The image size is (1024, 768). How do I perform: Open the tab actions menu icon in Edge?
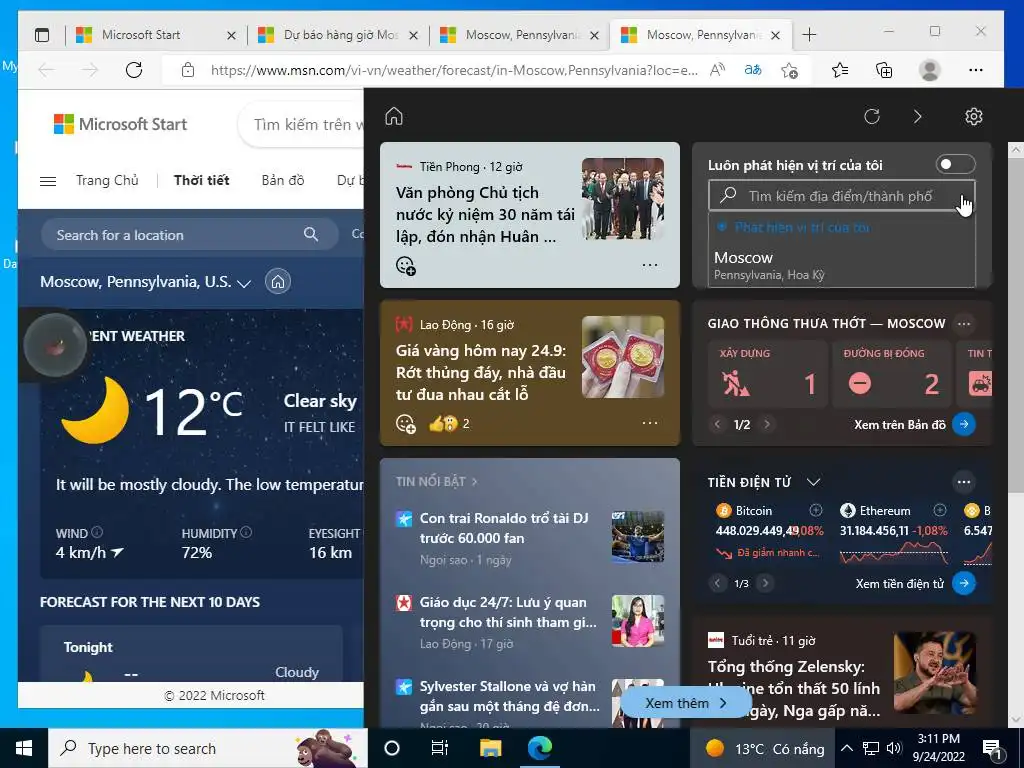coord(42,35)
